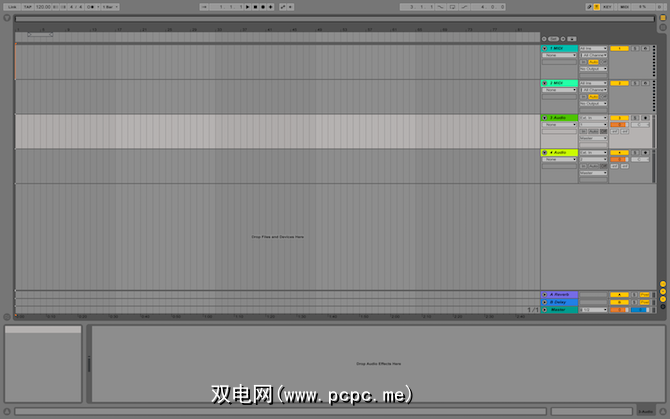The height and width of the screenshot is (419, 670).
Task: Set the 1 MIDI monitor to Auto
Action: (593, 62)
